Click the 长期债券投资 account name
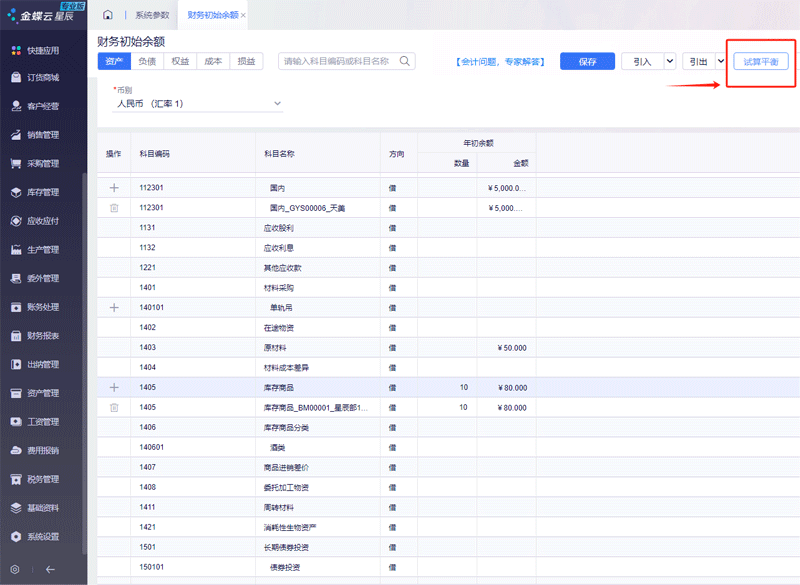800x585 pixels. coord(286,547)
